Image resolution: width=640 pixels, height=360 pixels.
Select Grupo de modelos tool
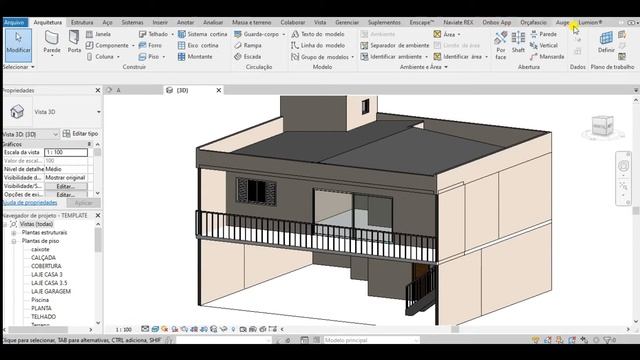(320, 57)
